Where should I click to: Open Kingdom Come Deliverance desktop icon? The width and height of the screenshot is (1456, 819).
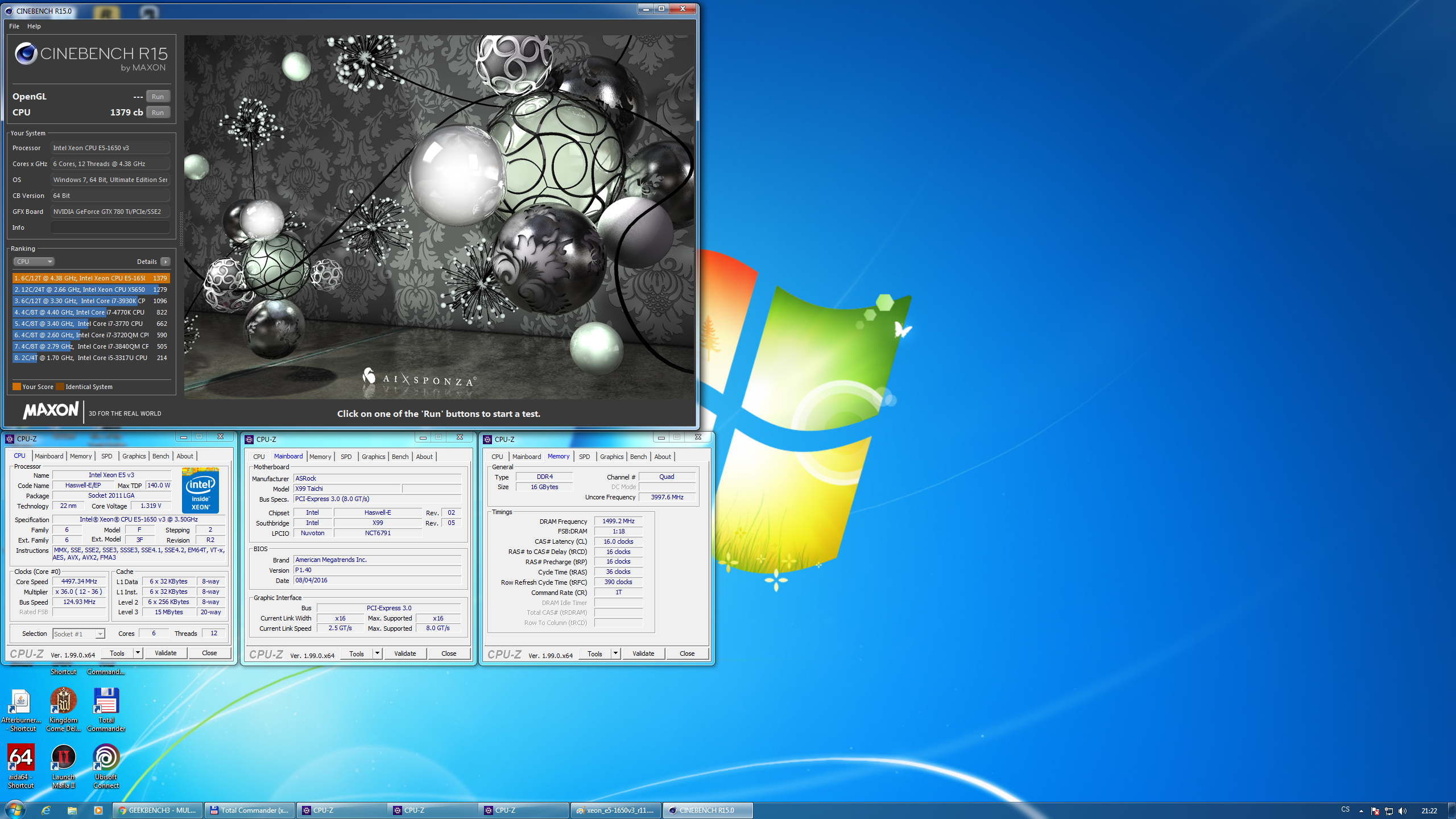pos(64,709)
